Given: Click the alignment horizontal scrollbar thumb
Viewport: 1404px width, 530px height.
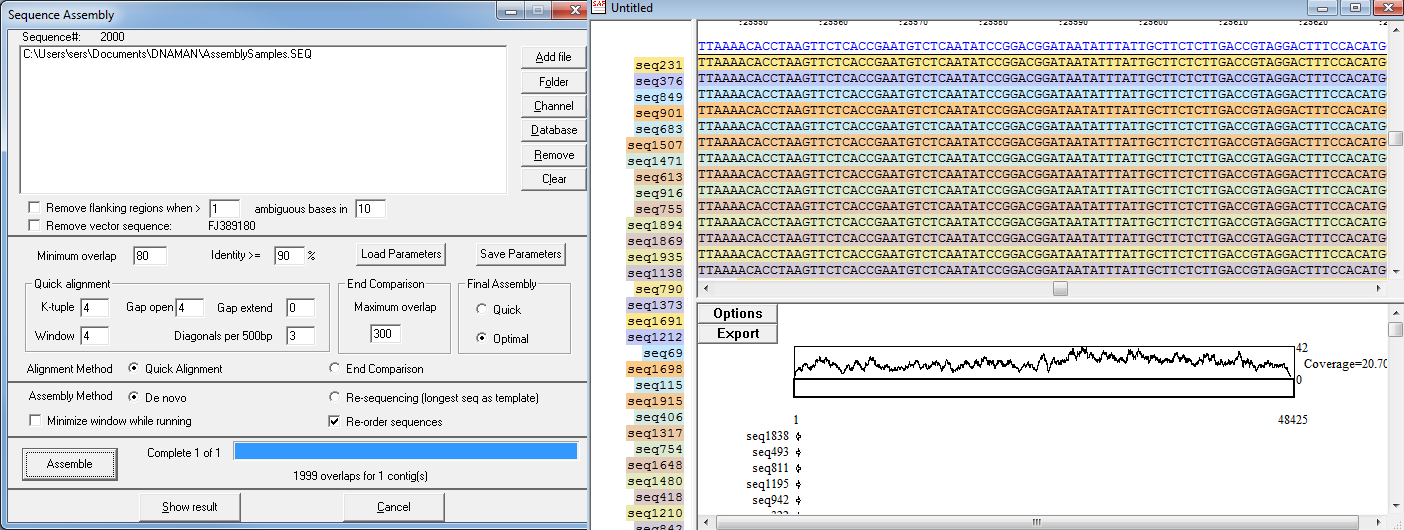Looking at the screenshot, I should click(1060, 289).
